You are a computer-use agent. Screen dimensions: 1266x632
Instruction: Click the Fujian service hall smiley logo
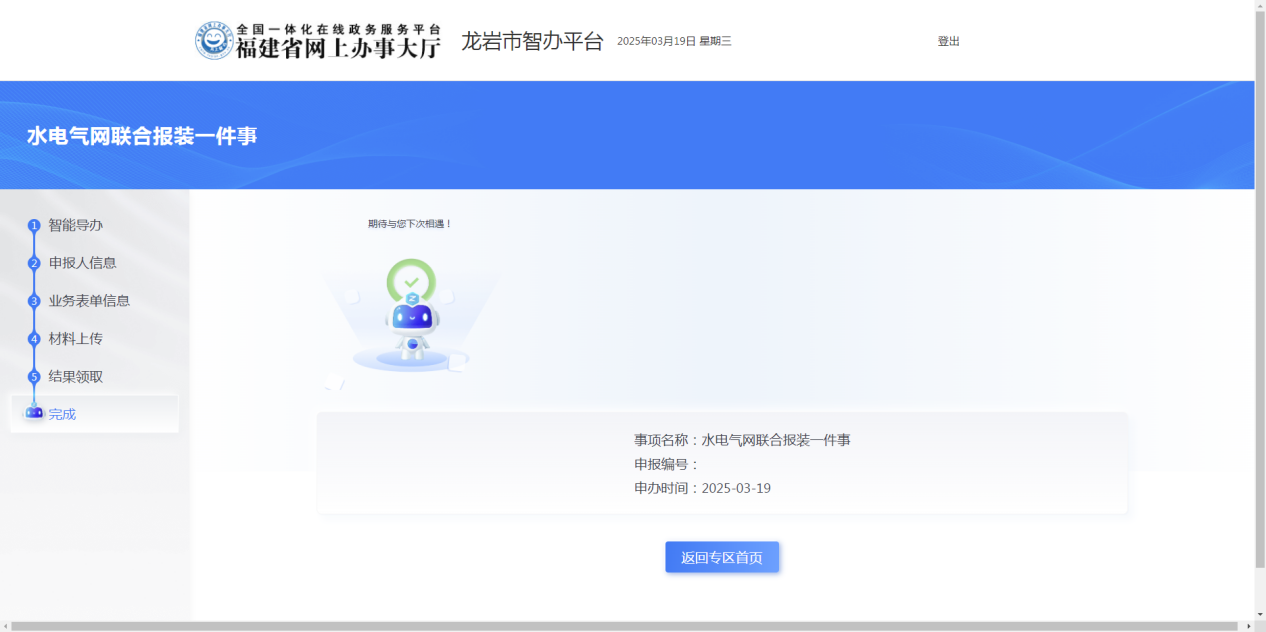[x=214, y=40]
